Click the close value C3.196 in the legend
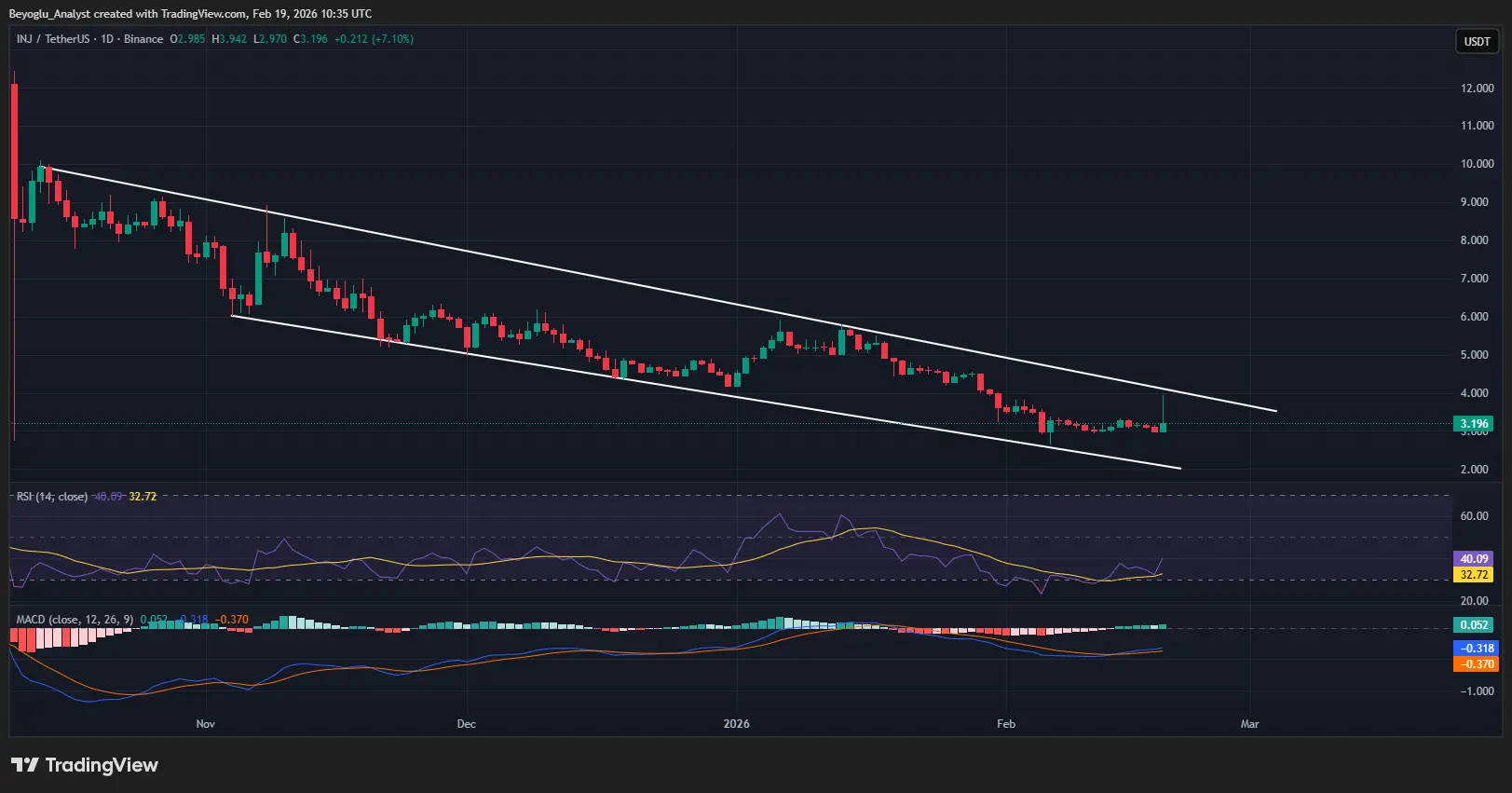The image size is (1512, 793). click(310, 39)
